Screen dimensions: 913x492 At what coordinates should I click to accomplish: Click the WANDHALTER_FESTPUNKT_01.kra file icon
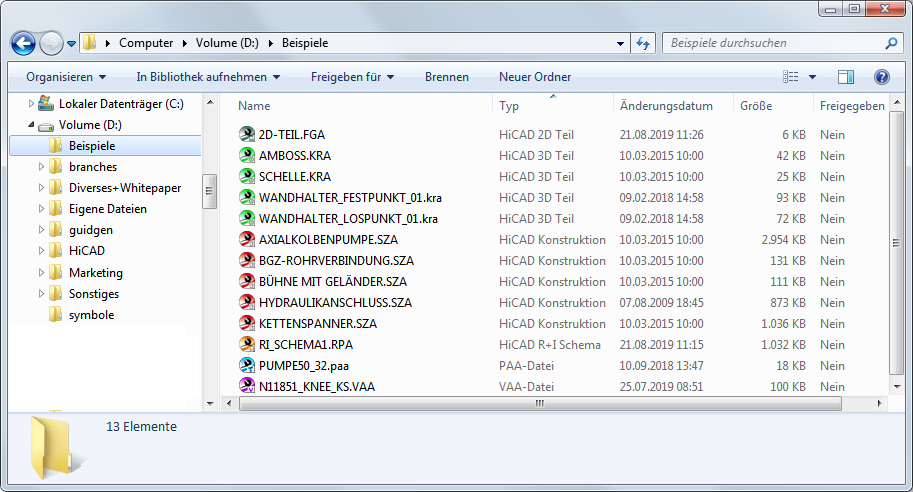tap(247, 197)
